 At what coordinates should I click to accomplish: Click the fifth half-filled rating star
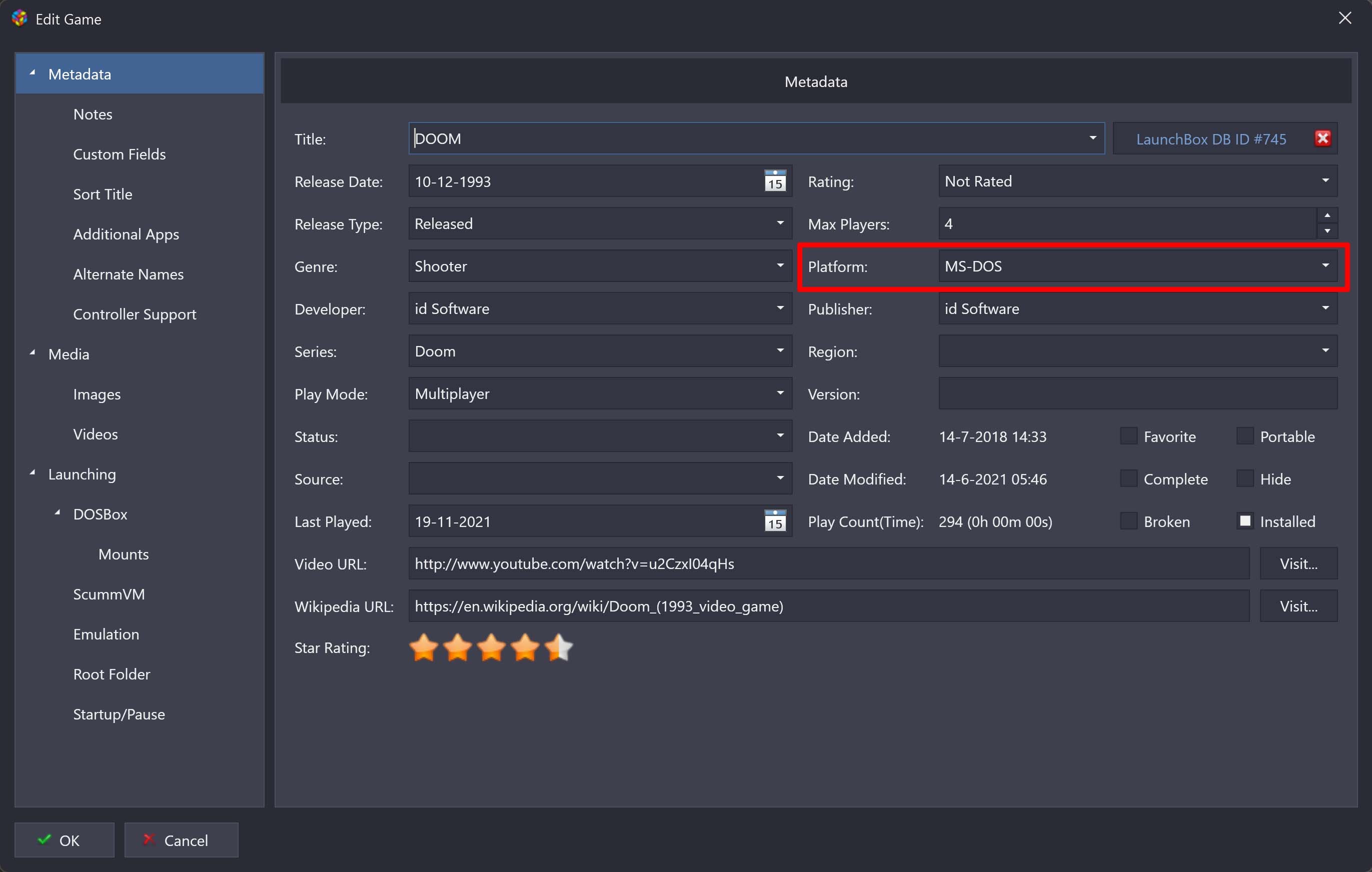pos(559,647)
